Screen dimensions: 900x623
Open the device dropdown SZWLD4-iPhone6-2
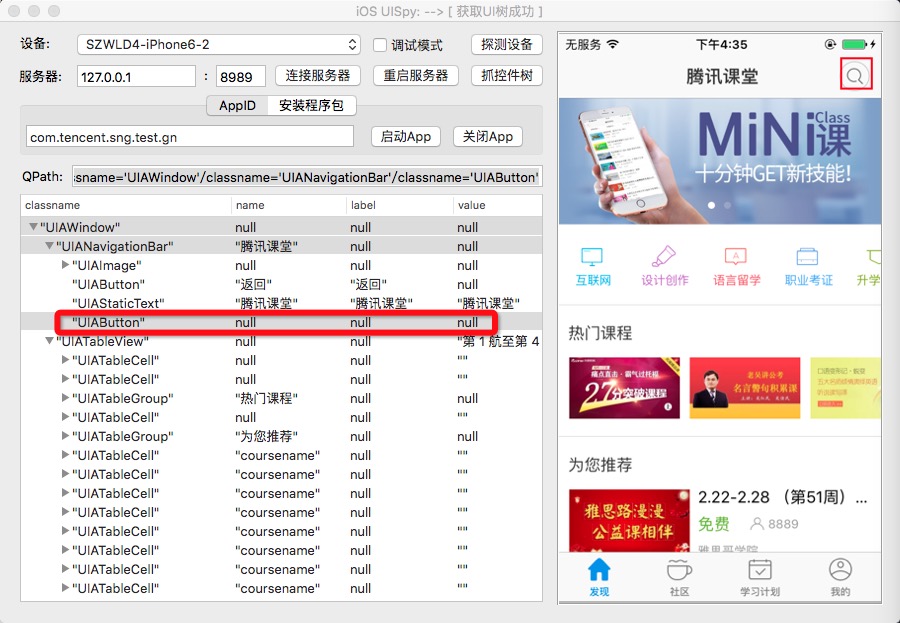(x=219, y=45)
